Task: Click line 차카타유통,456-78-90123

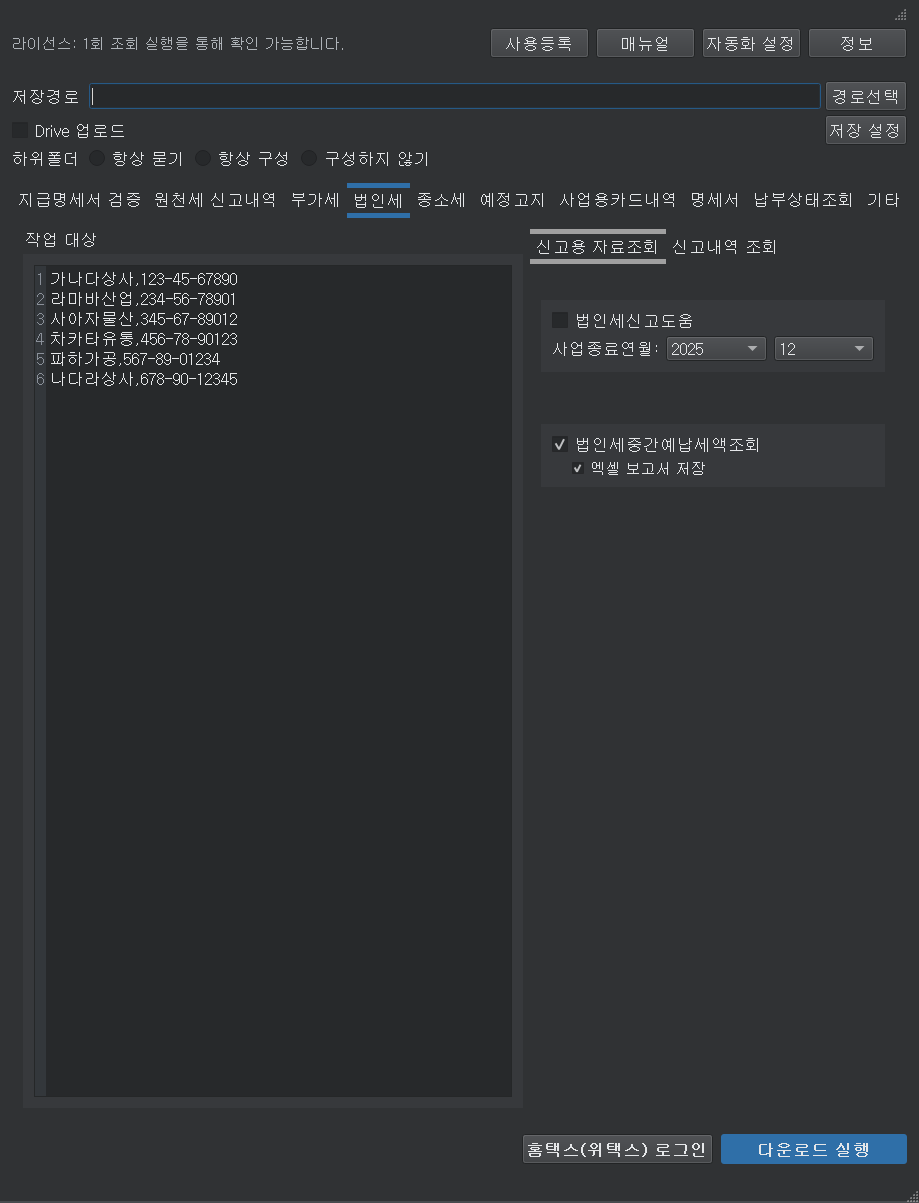Action: (x=144, y=339)
